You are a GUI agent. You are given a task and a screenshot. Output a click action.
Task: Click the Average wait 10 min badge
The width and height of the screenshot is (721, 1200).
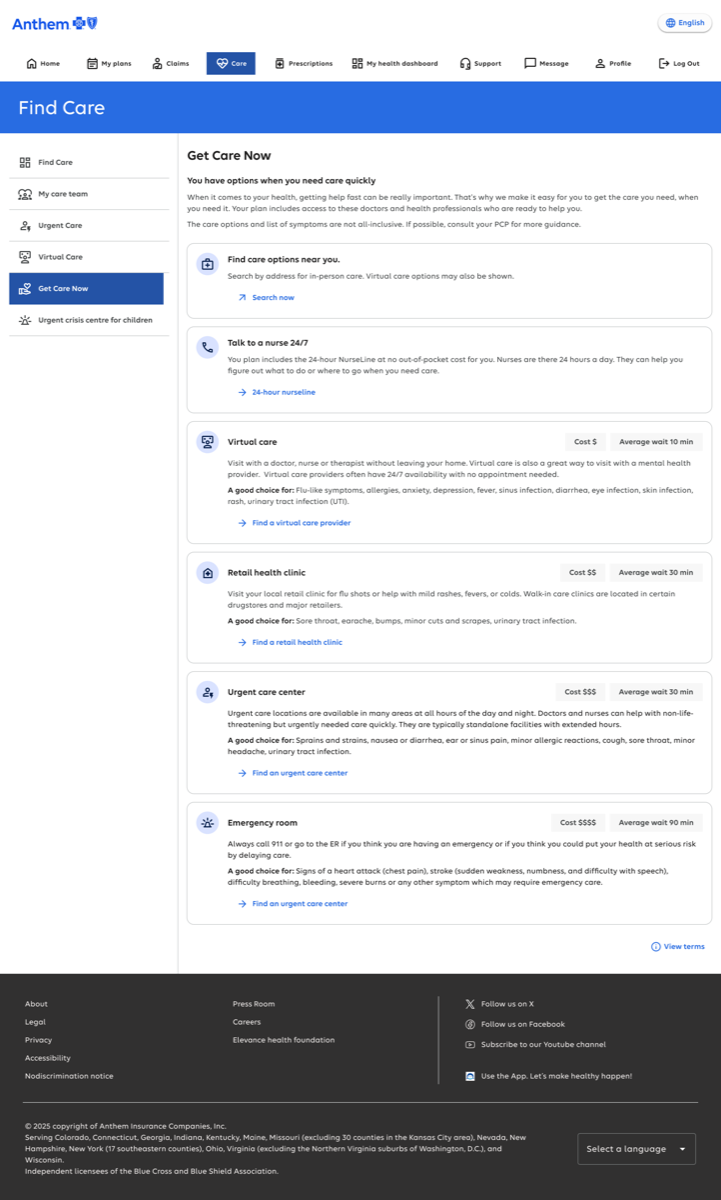[656, 442]
